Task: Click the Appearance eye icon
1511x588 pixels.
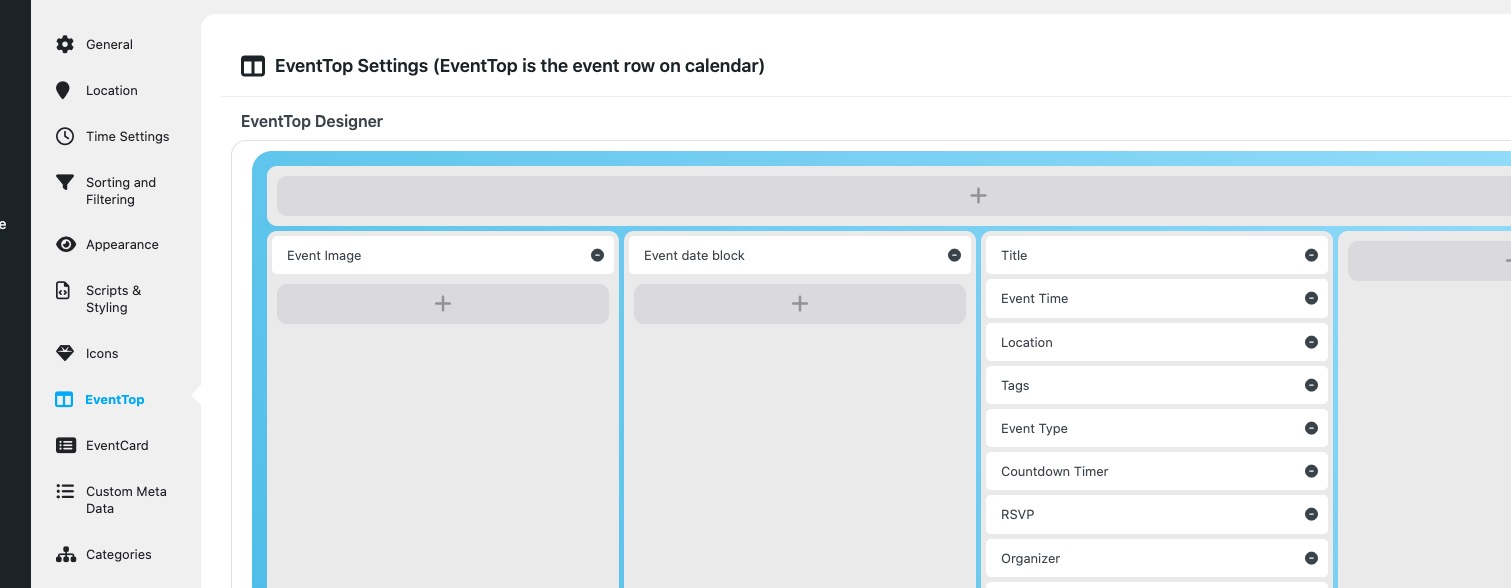Action: coord(66,244)
